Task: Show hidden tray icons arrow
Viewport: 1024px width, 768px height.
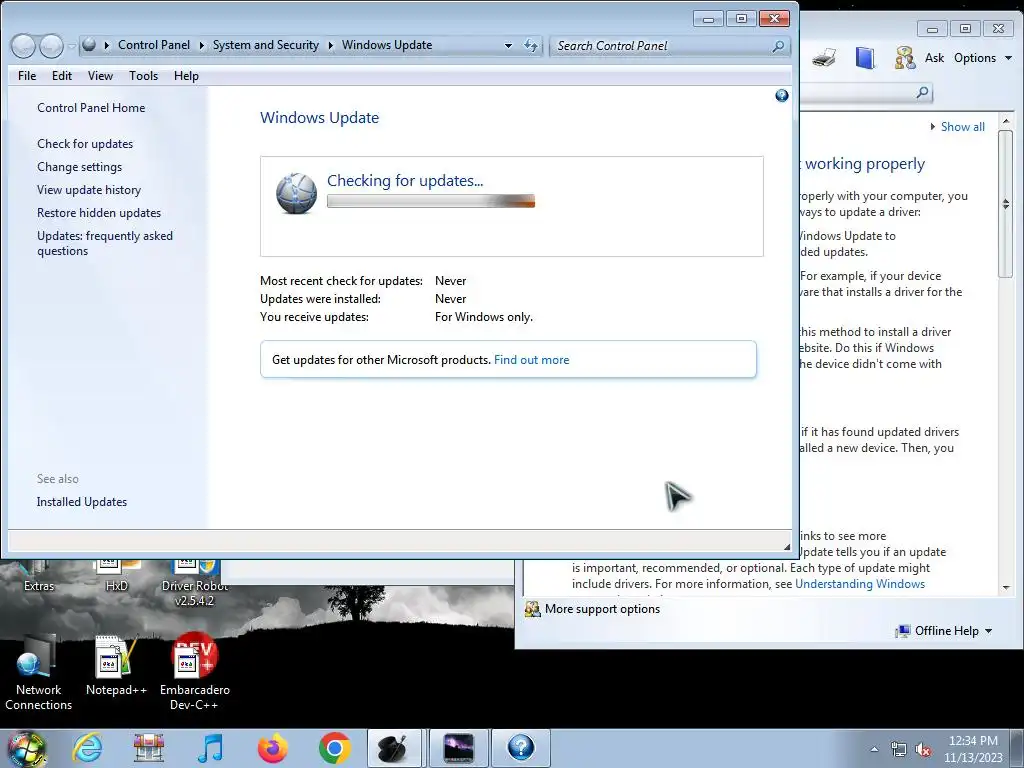Action: pos(874,749)
